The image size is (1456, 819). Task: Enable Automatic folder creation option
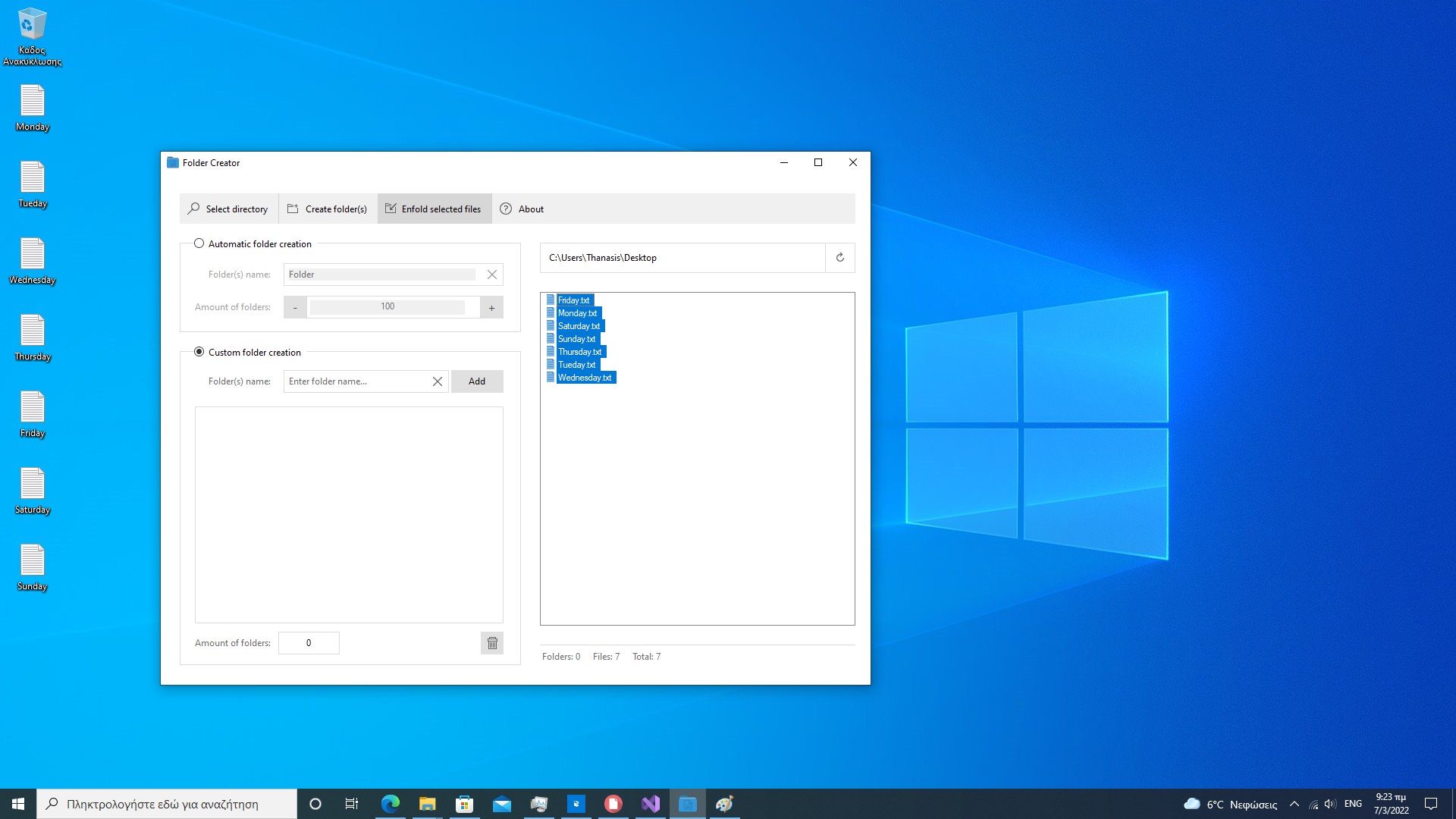click(x=199, y=243)
